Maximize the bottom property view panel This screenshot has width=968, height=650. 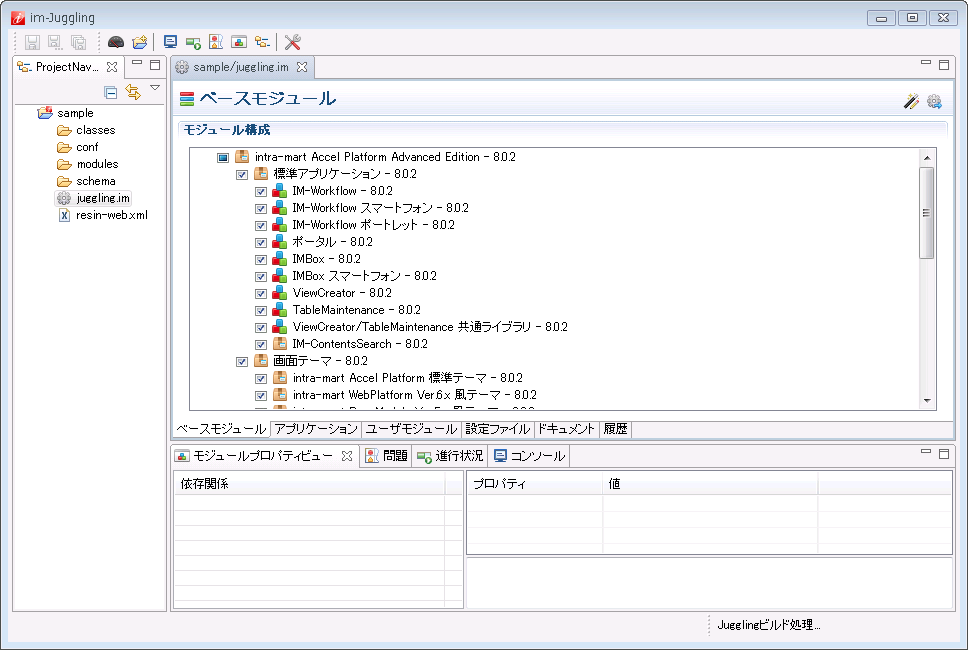click(x=944, y=454)
